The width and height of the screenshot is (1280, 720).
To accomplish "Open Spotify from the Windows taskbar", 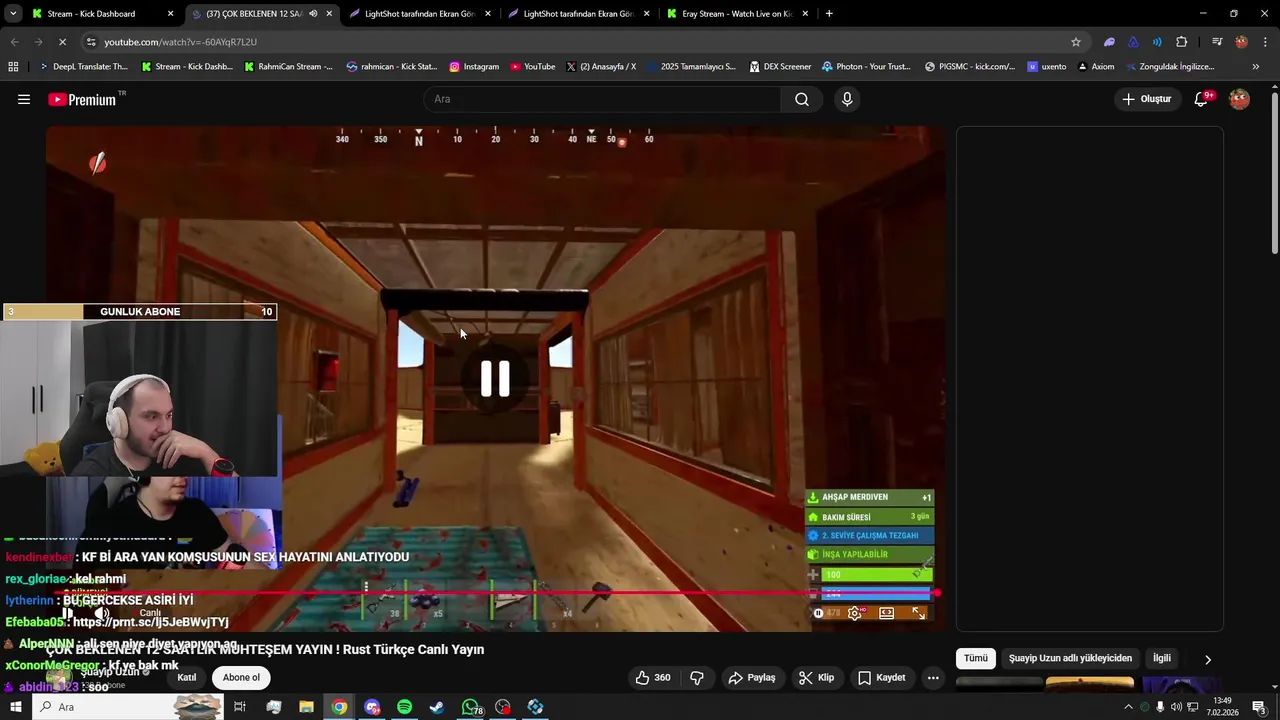I will pyautogui.click(x=404, y=707).
